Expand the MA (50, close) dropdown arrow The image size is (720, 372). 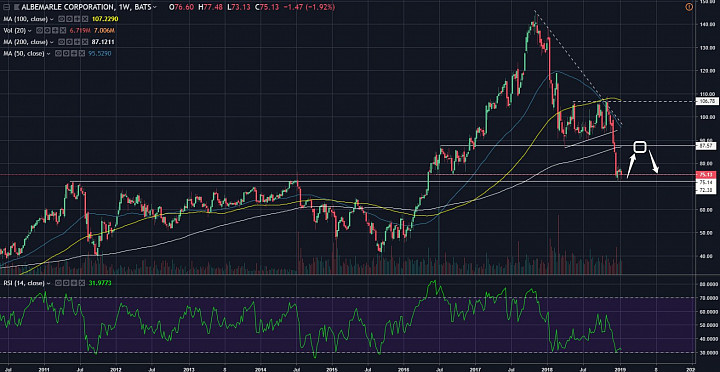[x=48, y=54]
